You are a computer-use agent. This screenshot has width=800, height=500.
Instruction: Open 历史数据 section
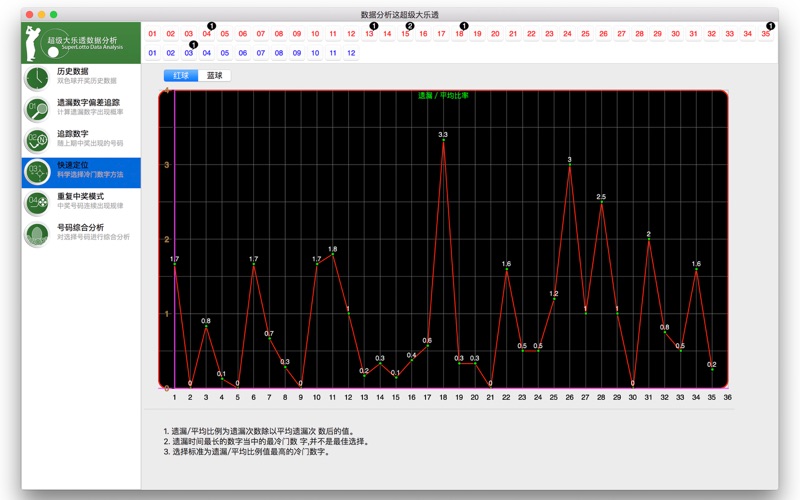pyautogui.click(x=81, y=79)
